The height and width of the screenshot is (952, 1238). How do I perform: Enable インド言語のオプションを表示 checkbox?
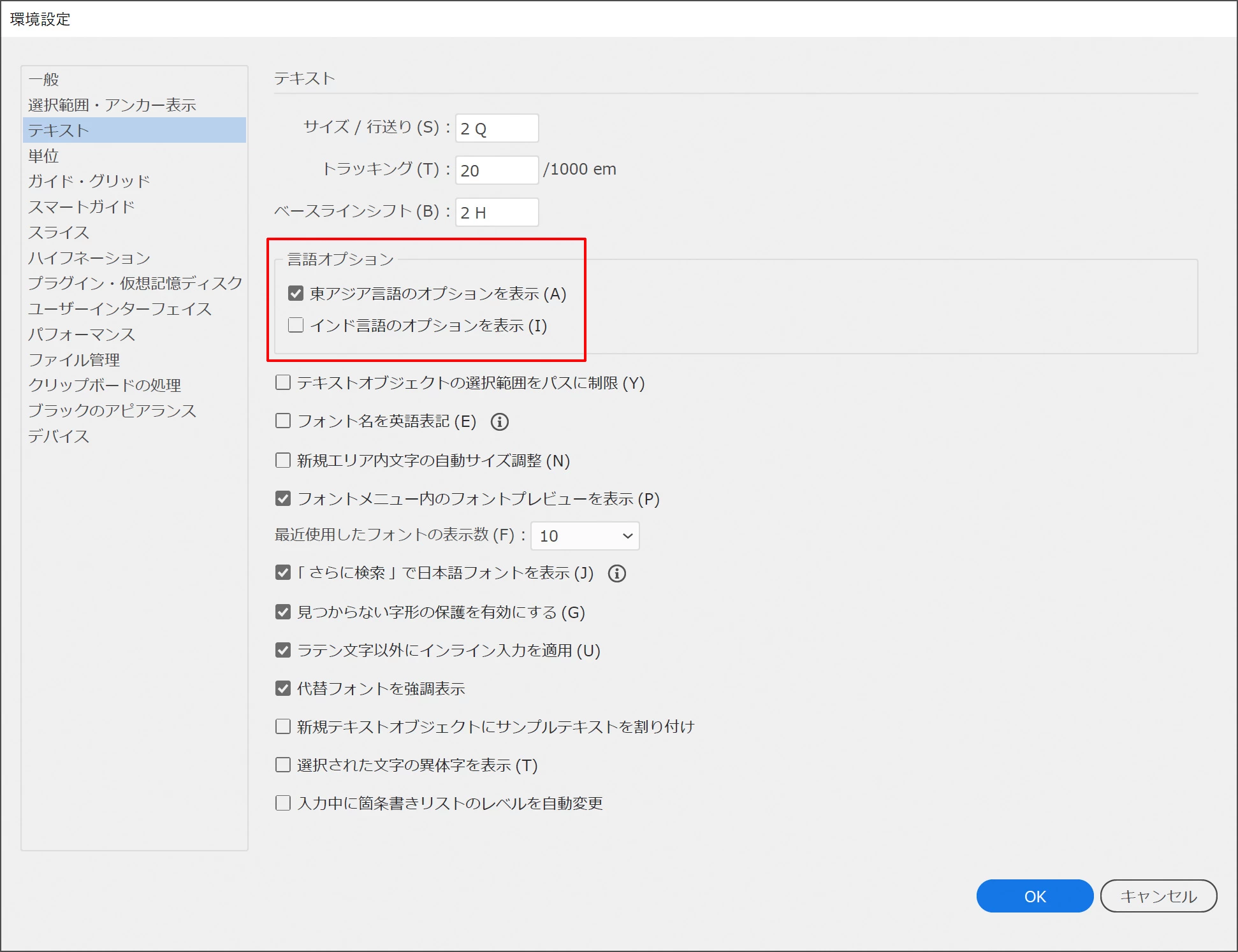click(296, 326)
